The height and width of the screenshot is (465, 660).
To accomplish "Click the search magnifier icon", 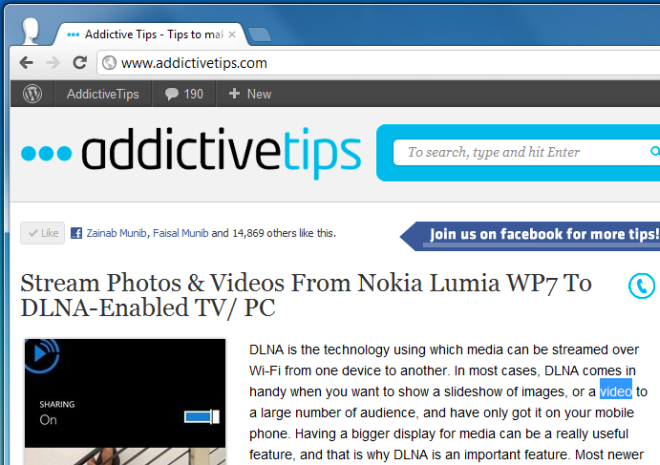I will pyautogui.click(x=655, y=151).
